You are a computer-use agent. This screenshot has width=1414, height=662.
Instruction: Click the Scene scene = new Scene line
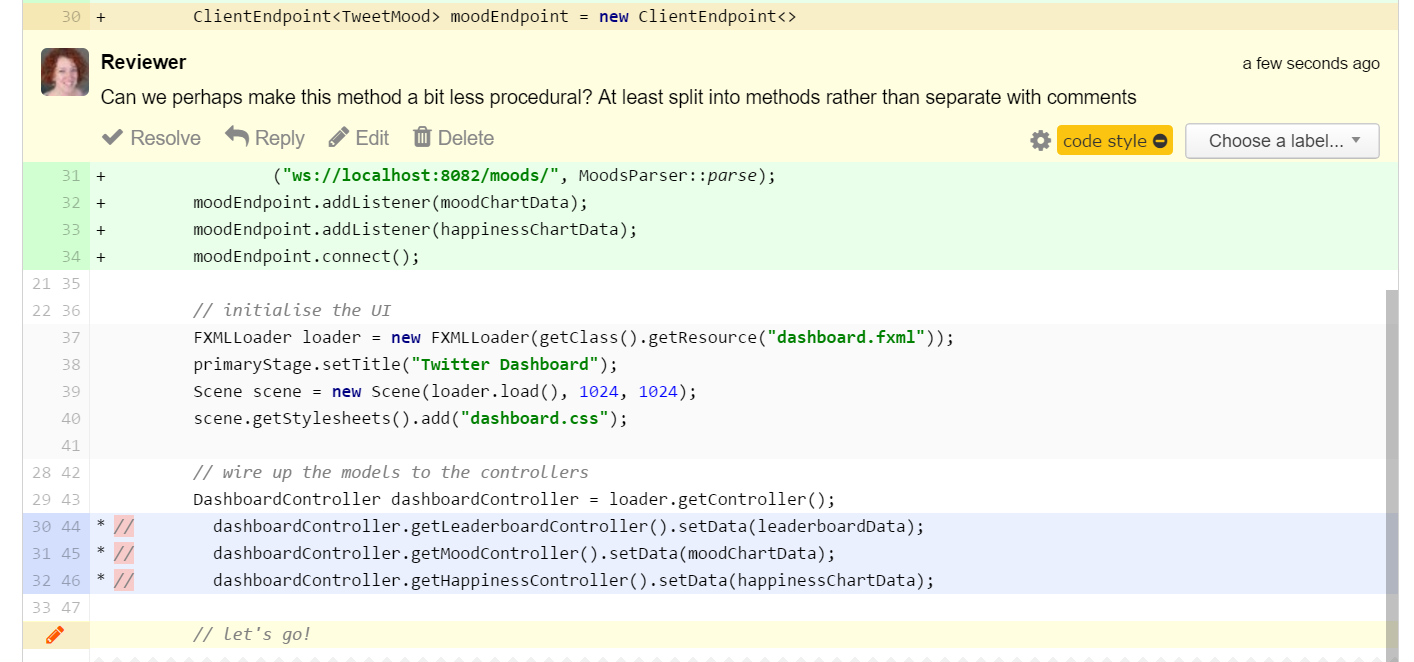coord(445,391)
